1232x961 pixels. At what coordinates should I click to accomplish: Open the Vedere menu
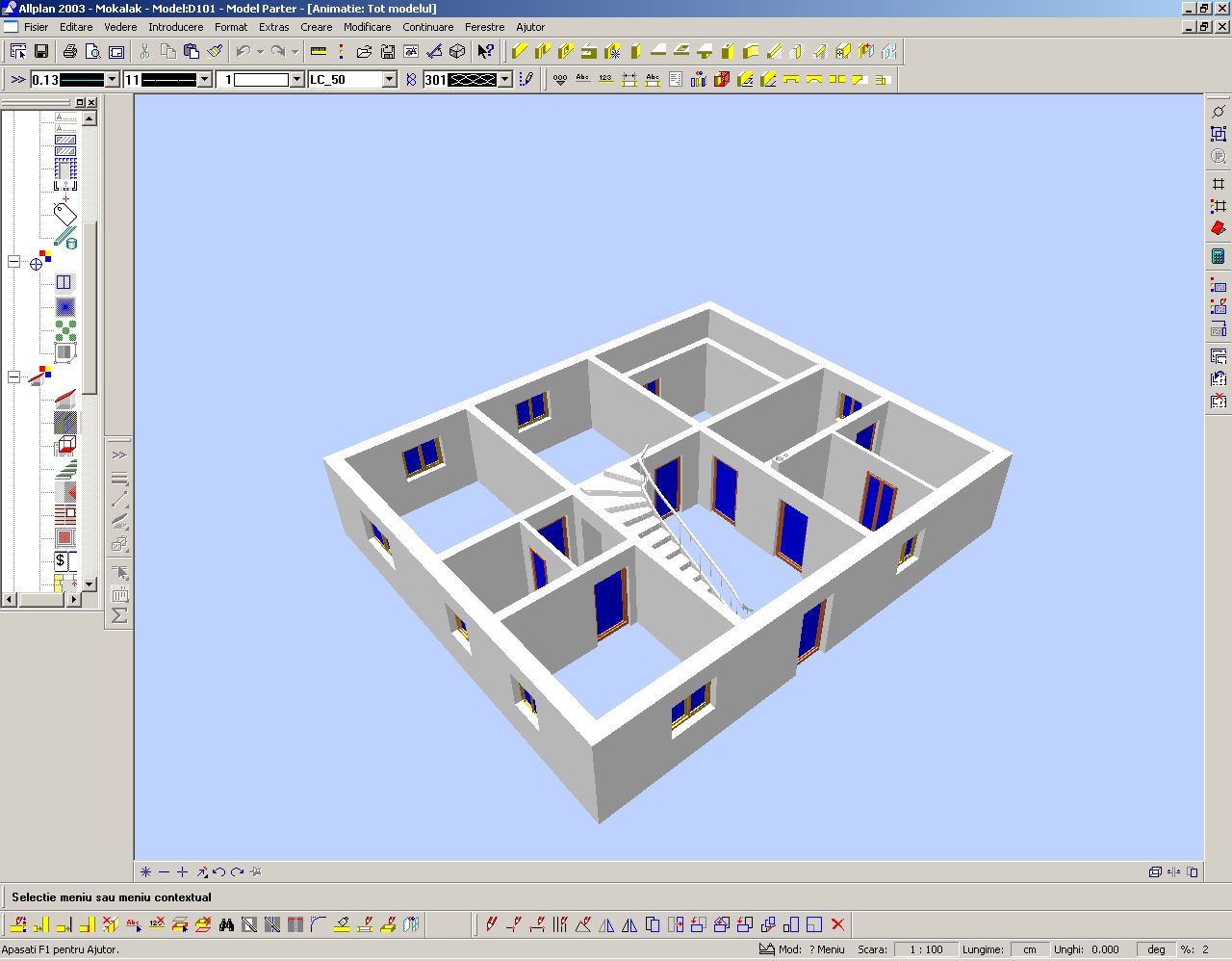point(120,27)
